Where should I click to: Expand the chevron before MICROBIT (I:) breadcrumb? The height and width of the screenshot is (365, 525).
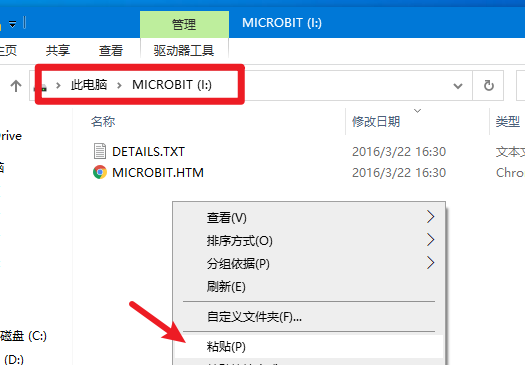pyautogui.click(x=119, y=85)
